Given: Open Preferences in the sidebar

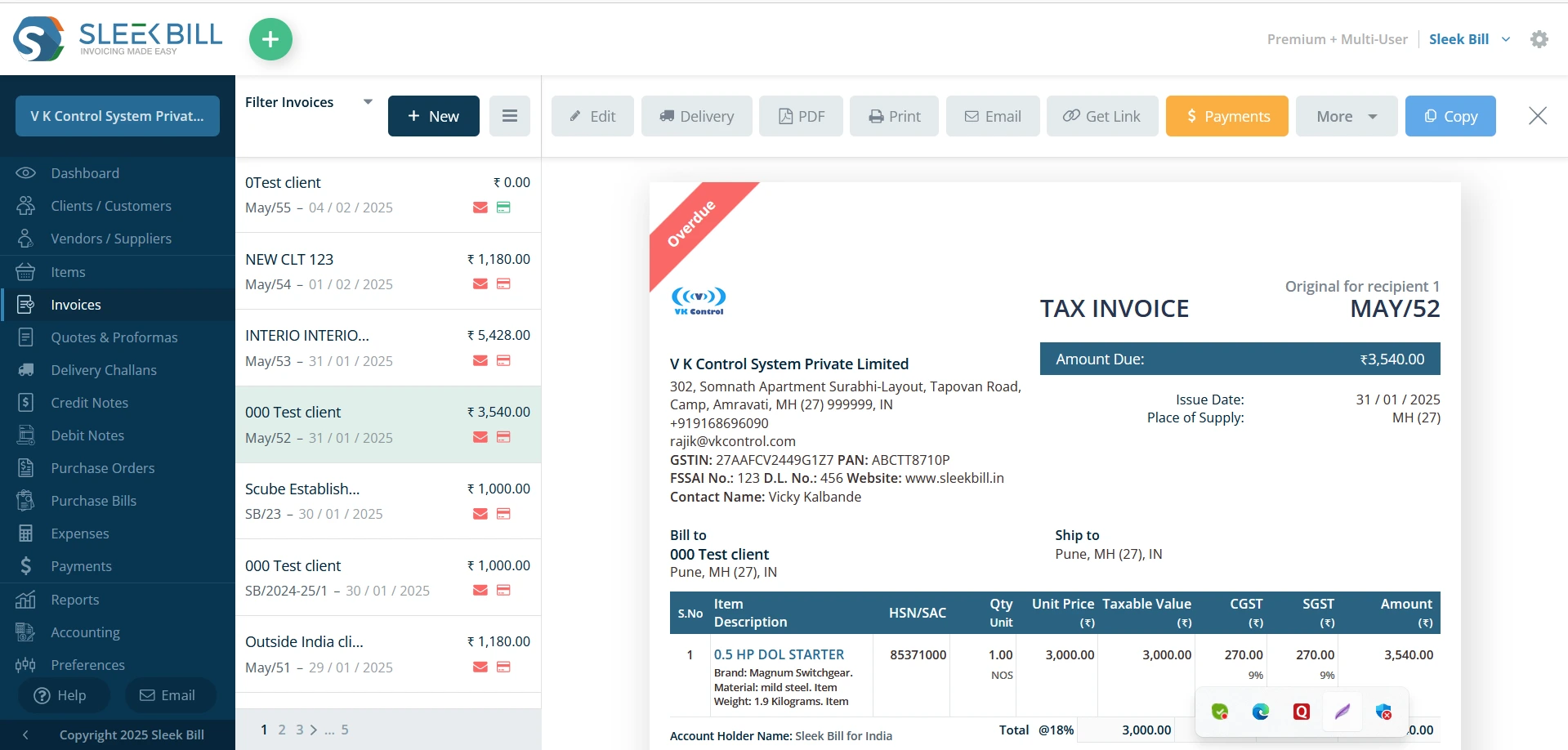Looking at the screenshot, I should pos(118,665).
